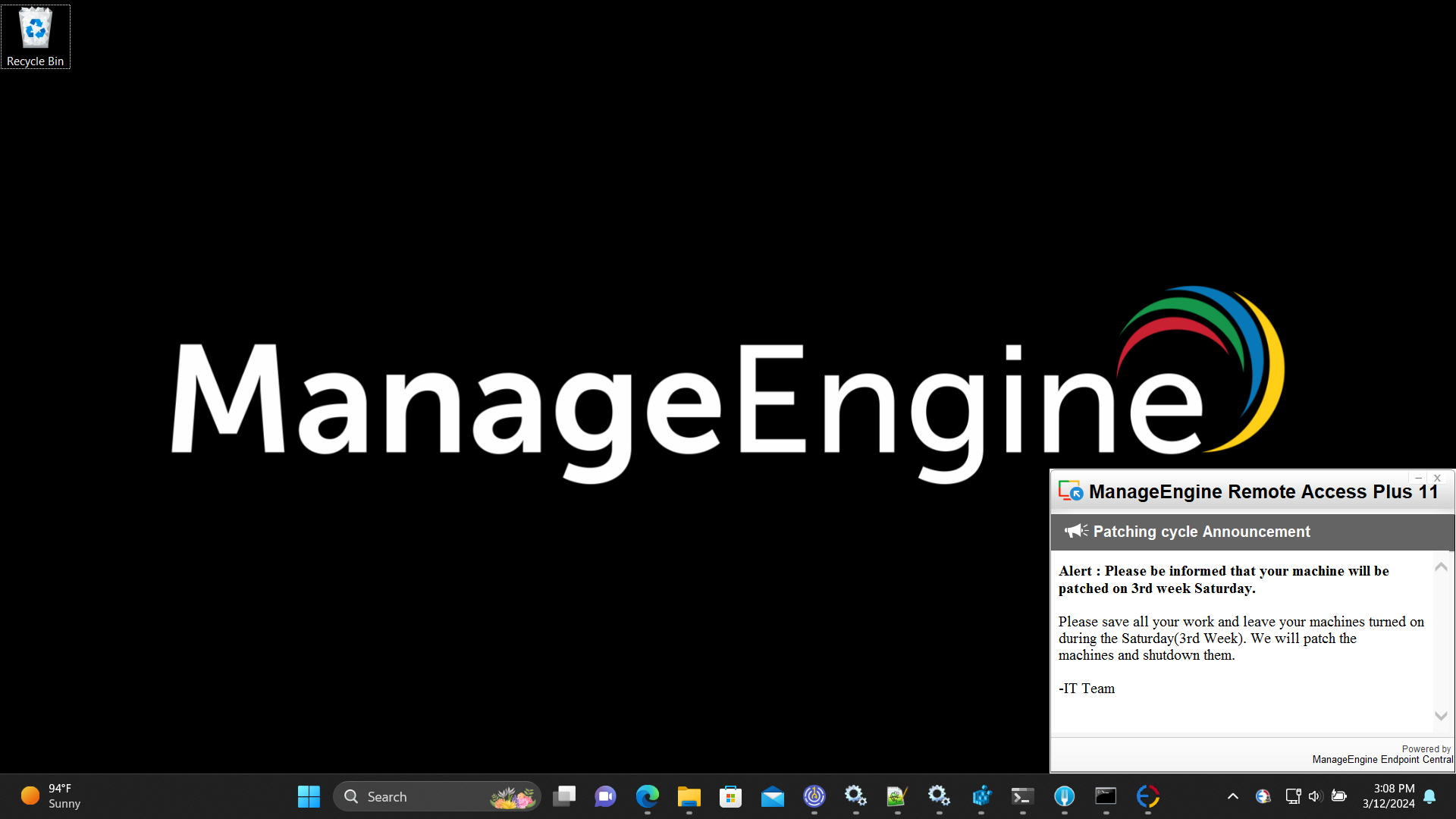This screenshot has height=819, width=1456.
Task: Click the announcement megaphone icon
Action: 1075,531
